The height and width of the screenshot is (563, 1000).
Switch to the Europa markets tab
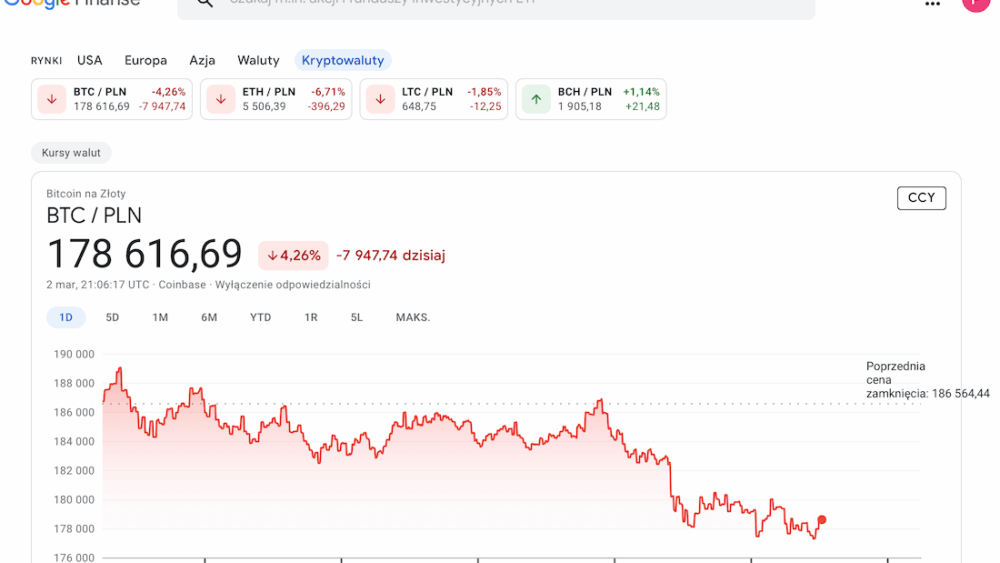(x=145, y=61)
